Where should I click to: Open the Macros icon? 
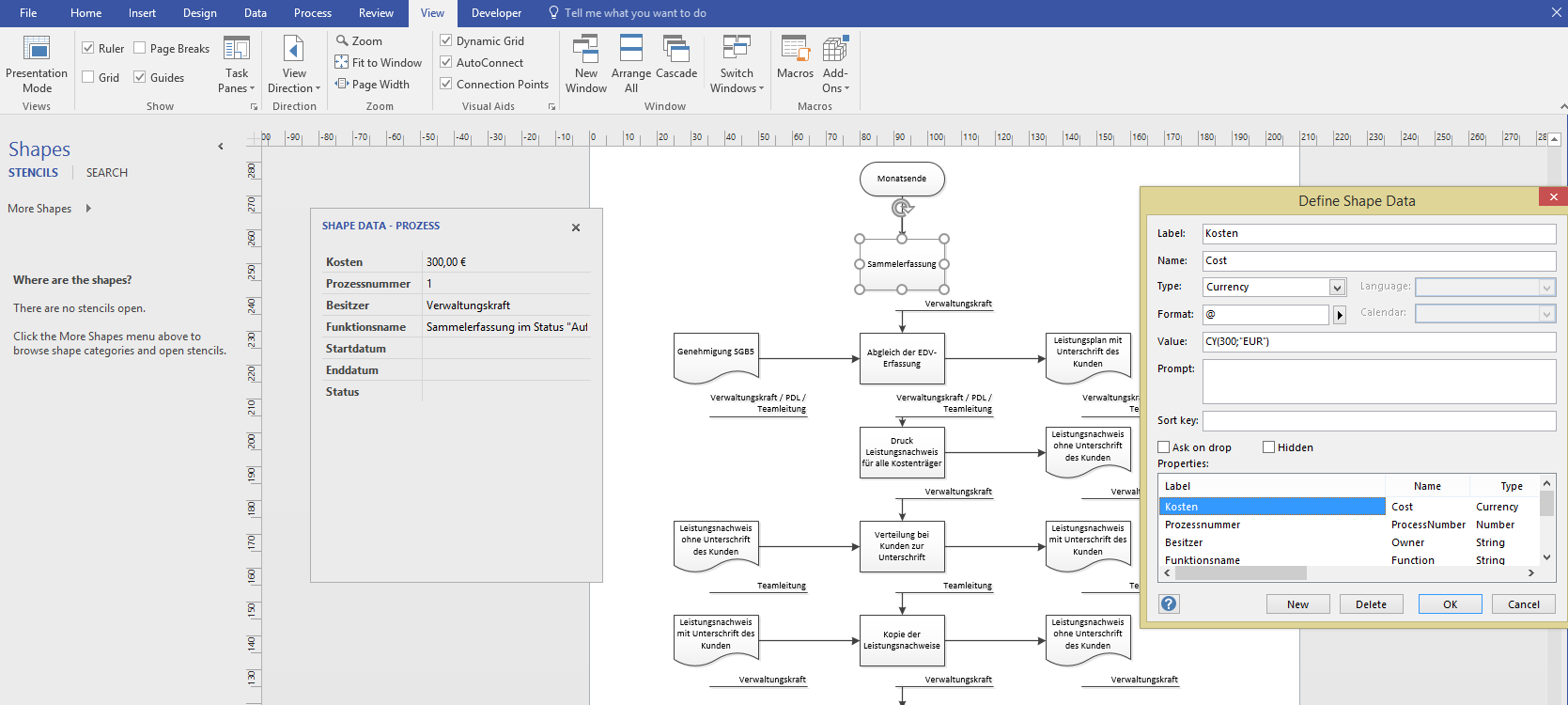click(x=795, y=49)
